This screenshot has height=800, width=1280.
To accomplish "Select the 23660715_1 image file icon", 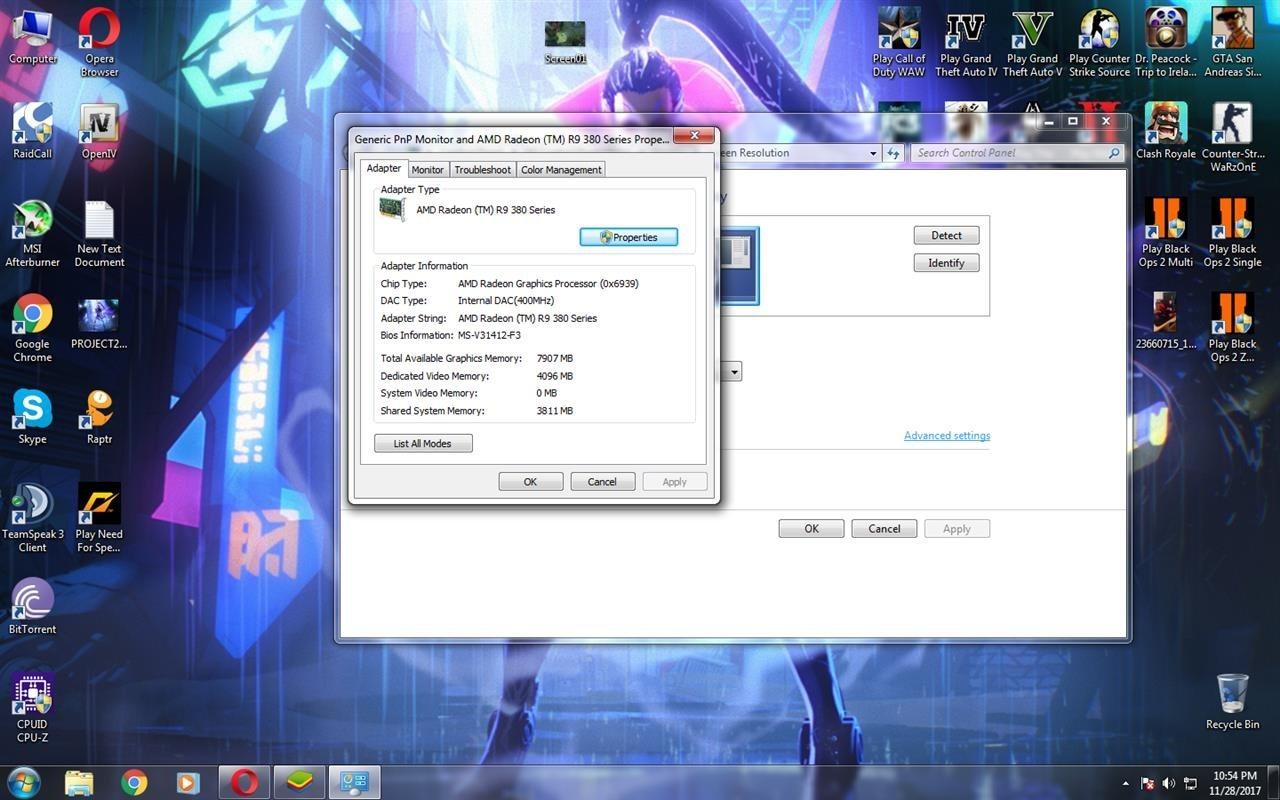I will point(1166,322).
